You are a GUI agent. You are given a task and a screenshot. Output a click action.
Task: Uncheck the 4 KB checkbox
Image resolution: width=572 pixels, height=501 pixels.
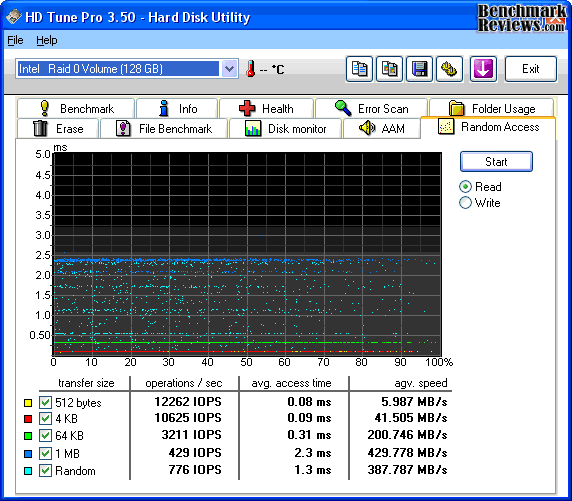tap(45, 419)
